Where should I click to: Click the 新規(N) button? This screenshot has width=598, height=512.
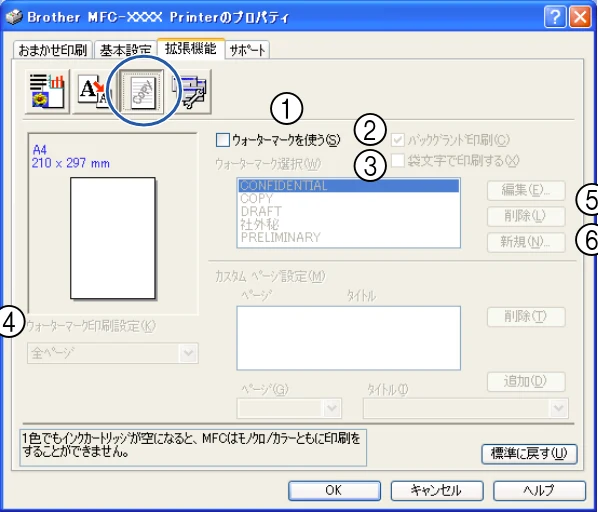click(526, 242)
